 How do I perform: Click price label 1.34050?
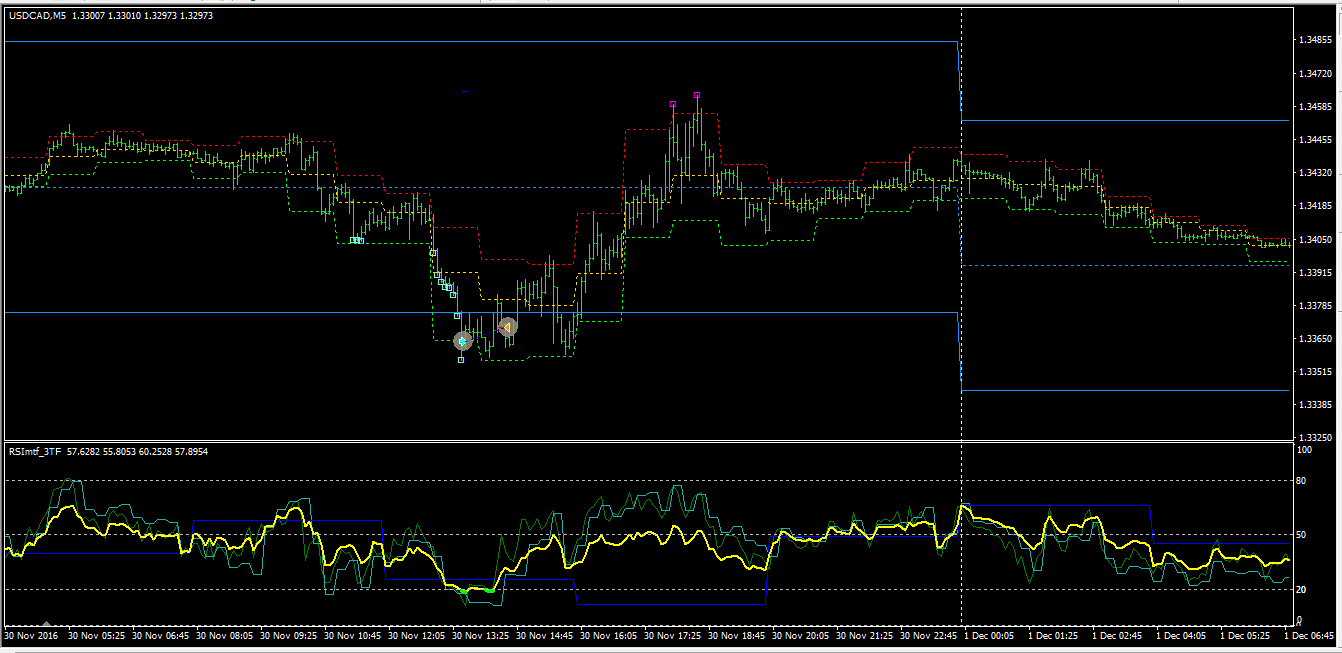pyautogui.click(x=1314, y=240)
